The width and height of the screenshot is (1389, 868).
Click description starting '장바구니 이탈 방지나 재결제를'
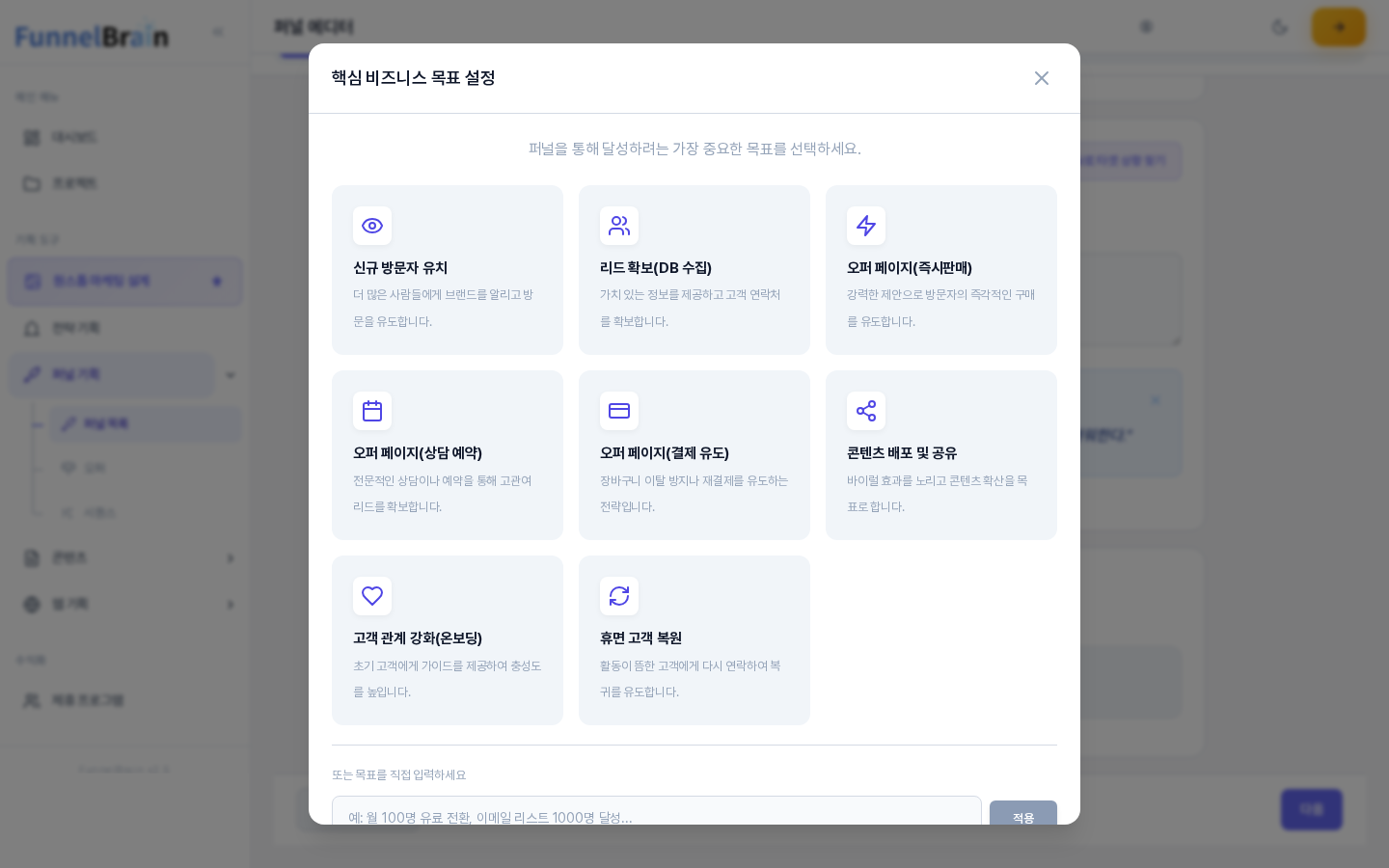click(694, 493)
